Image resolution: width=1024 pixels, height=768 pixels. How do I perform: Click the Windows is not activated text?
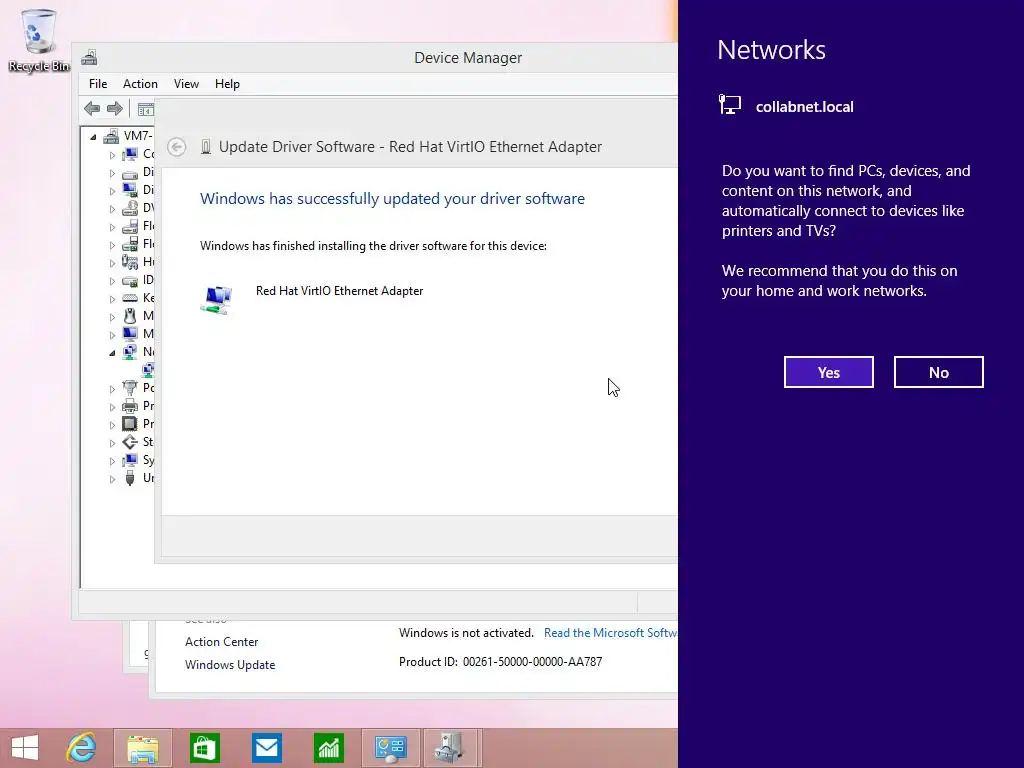click(466, 633)
